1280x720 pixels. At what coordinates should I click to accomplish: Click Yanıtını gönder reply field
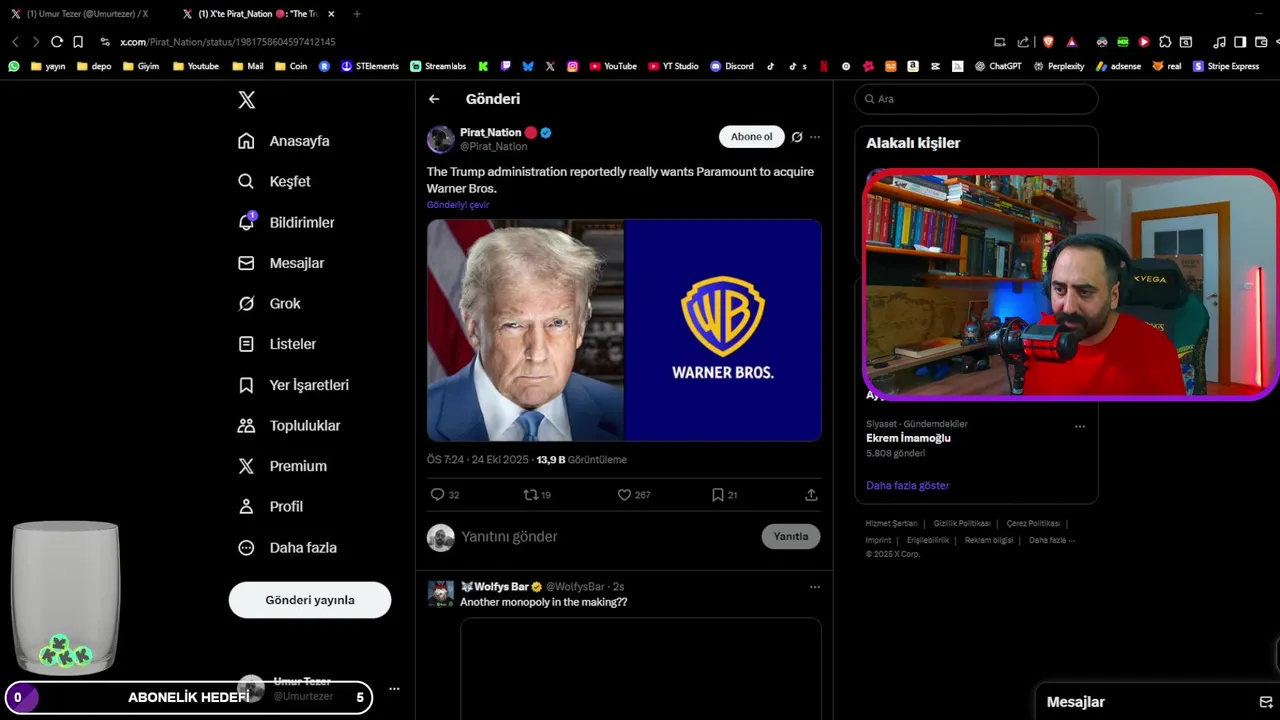605,537
